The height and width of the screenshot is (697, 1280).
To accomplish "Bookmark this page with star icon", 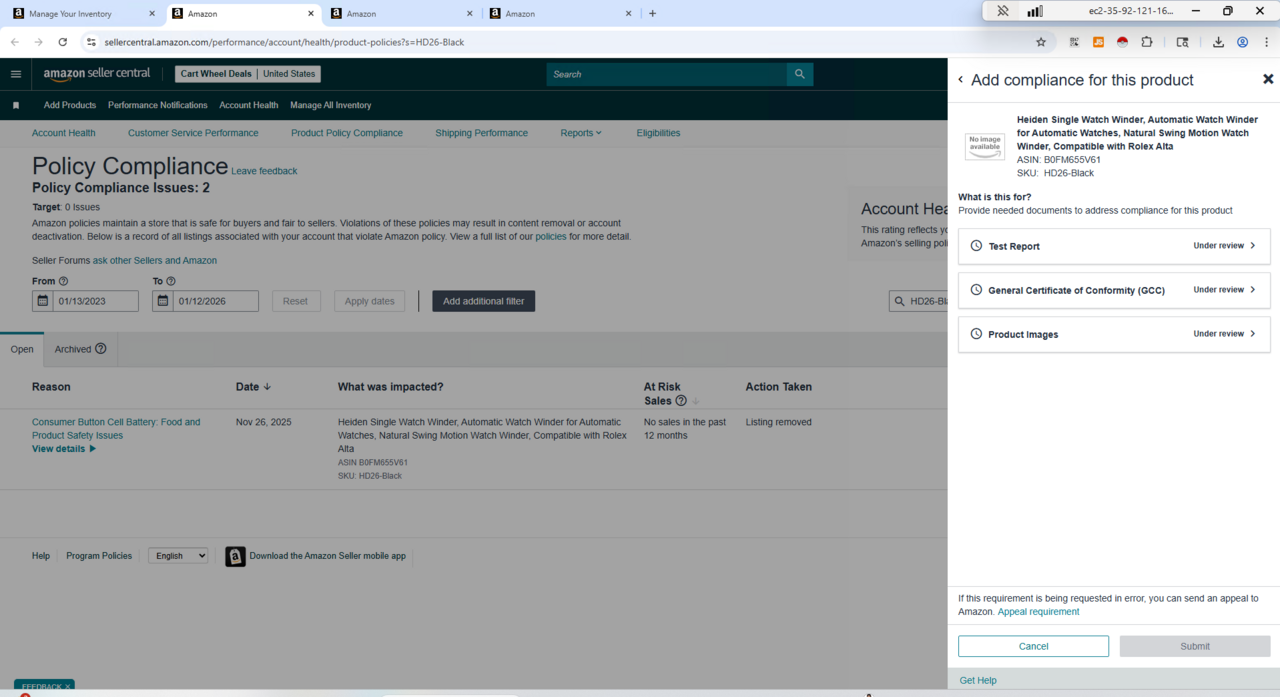I will click(1040, 42).
